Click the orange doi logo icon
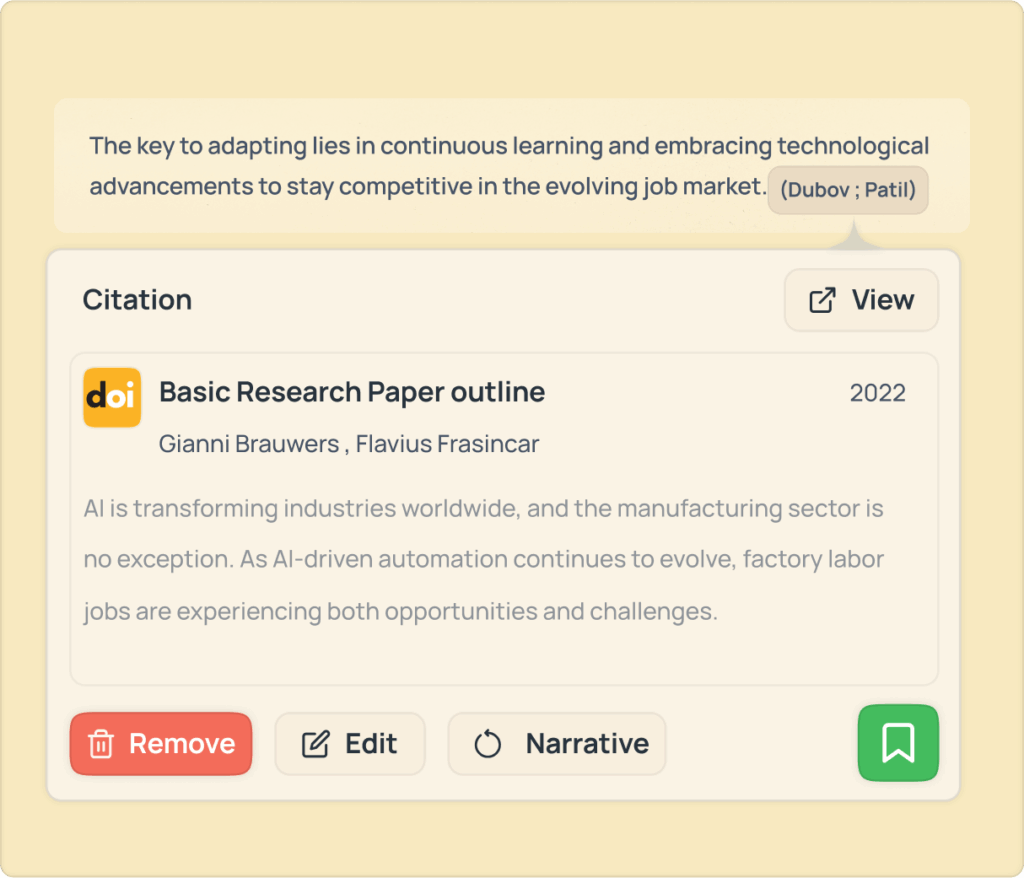This screenshot has width=1024, height=878. tap(112, 397)
